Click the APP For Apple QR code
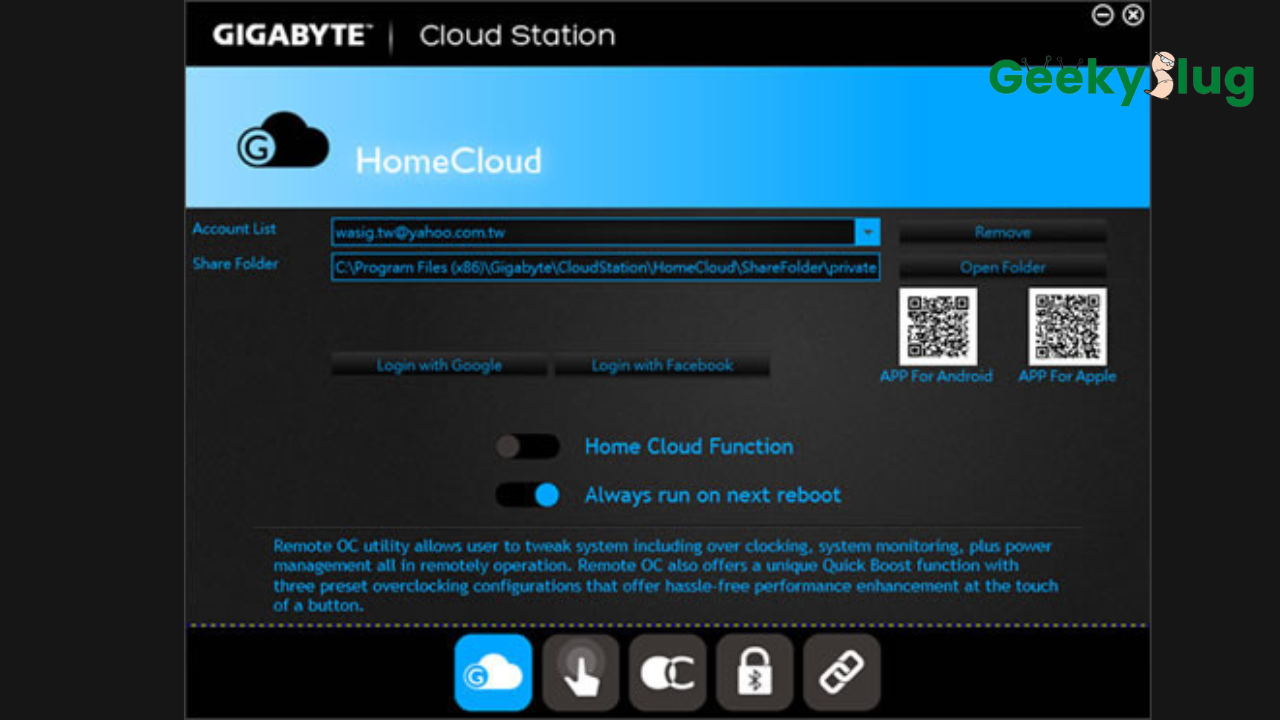1280x720 pixels. coord(1068,327)
